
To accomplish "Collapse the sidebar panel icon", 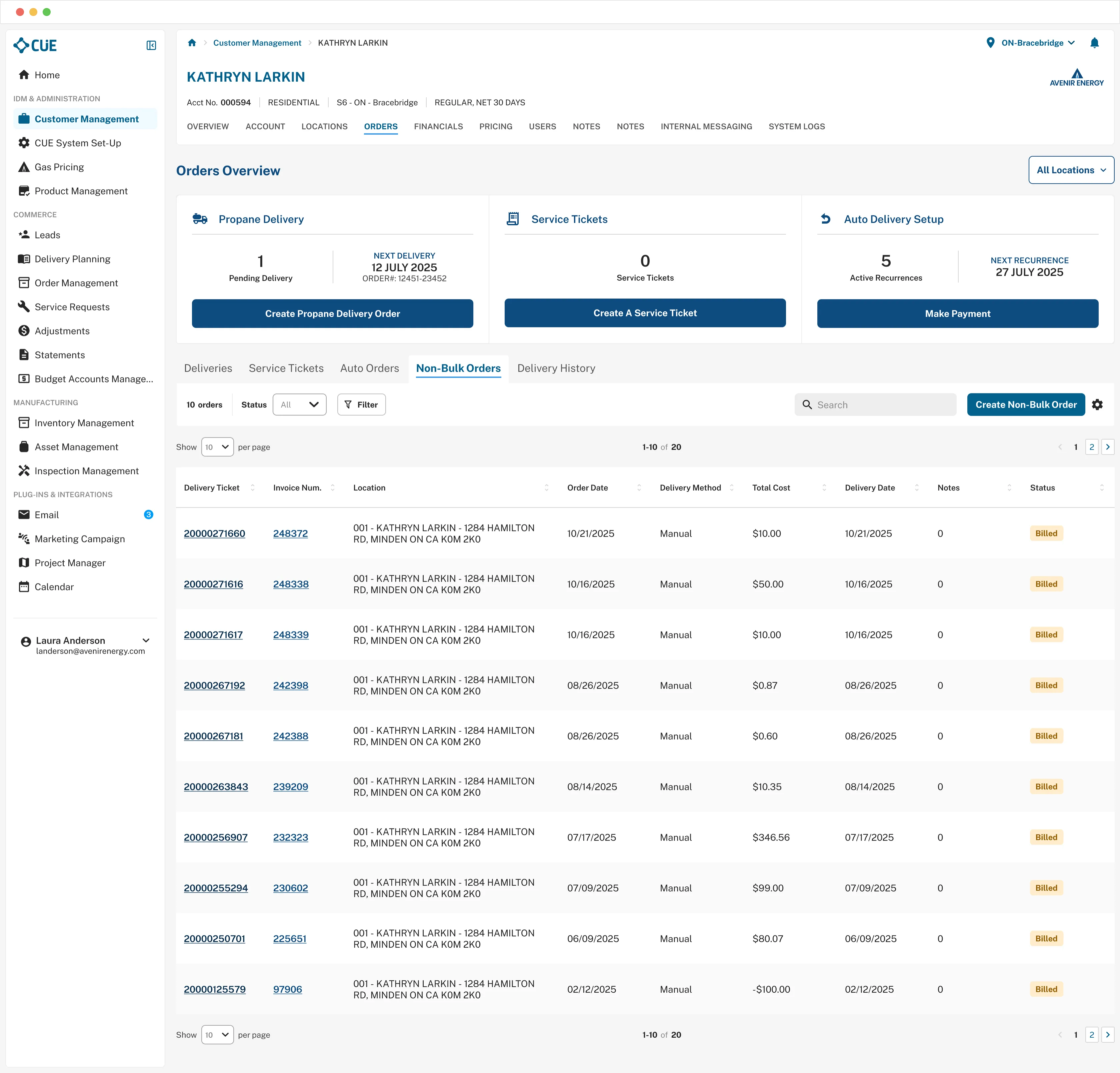I will [x=151, y=46].
